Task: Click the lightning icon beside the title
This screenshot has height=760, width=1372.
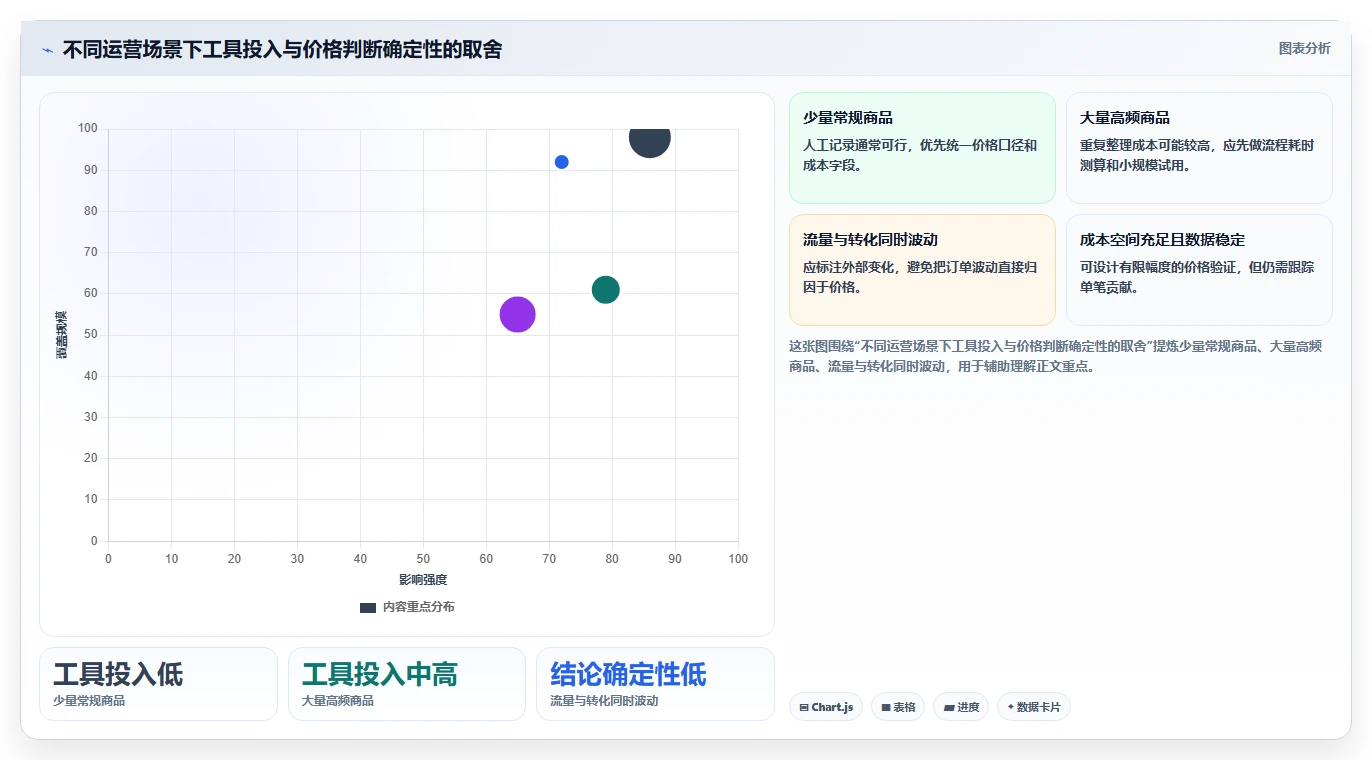Action: coord(48,50)
